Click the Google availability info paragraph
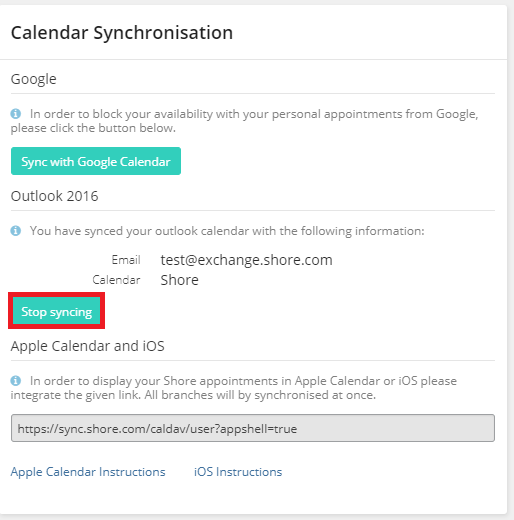This screenshot has width=514, height=520. (244, 121)
